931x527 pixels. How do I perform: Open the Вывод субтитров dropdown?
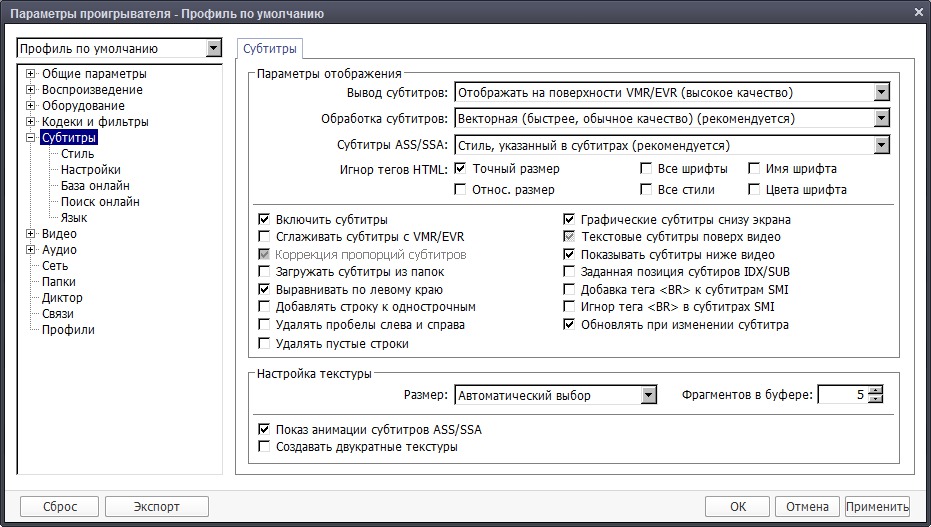click(881, 93)
